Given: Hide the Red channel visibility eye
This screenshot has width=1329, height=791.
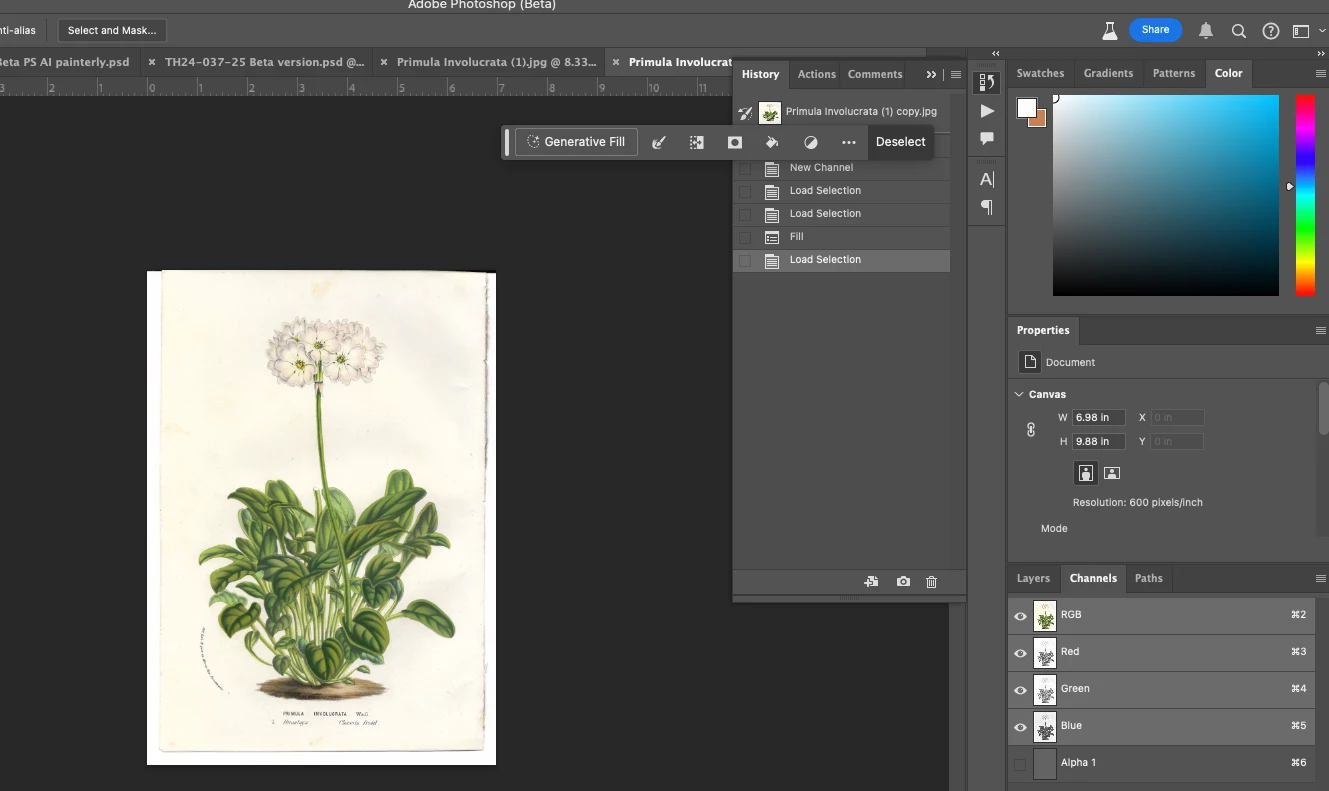Looking at the screenshot, I should (1020, 652).
